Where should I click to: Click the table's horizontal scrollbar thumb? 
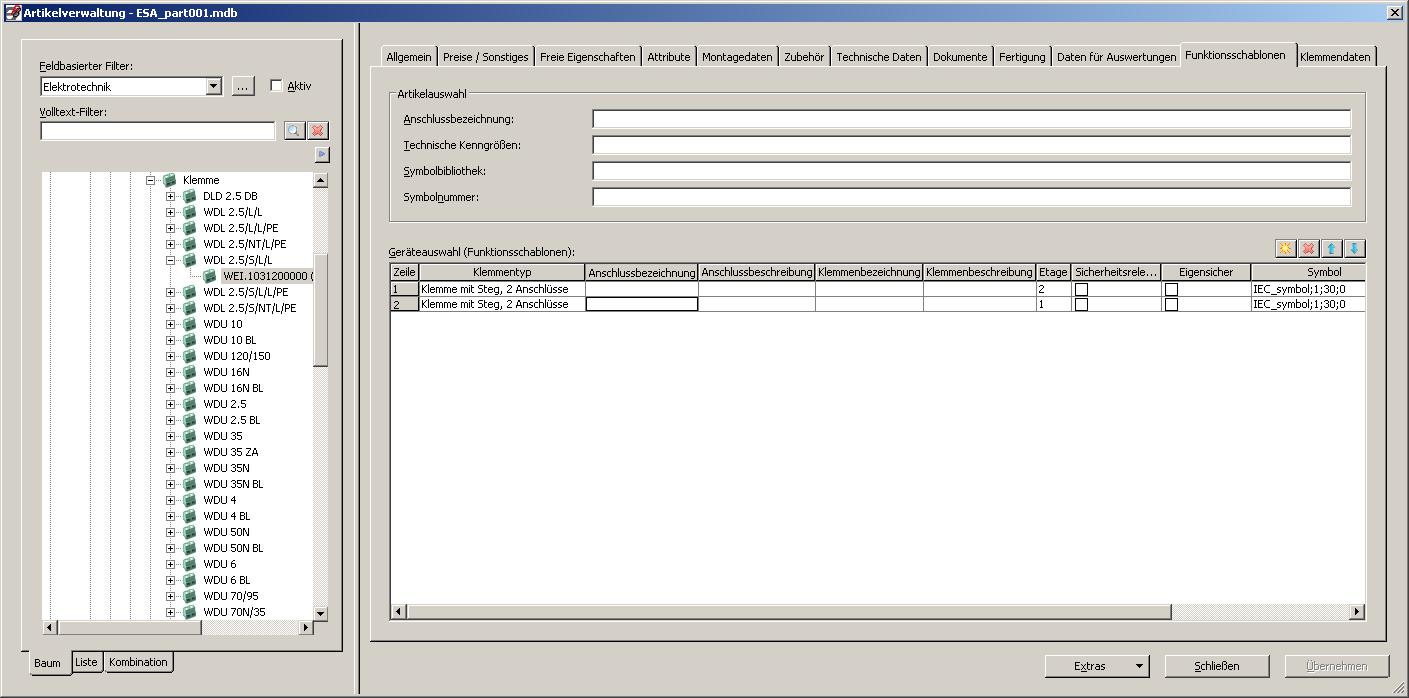[789, 612]
